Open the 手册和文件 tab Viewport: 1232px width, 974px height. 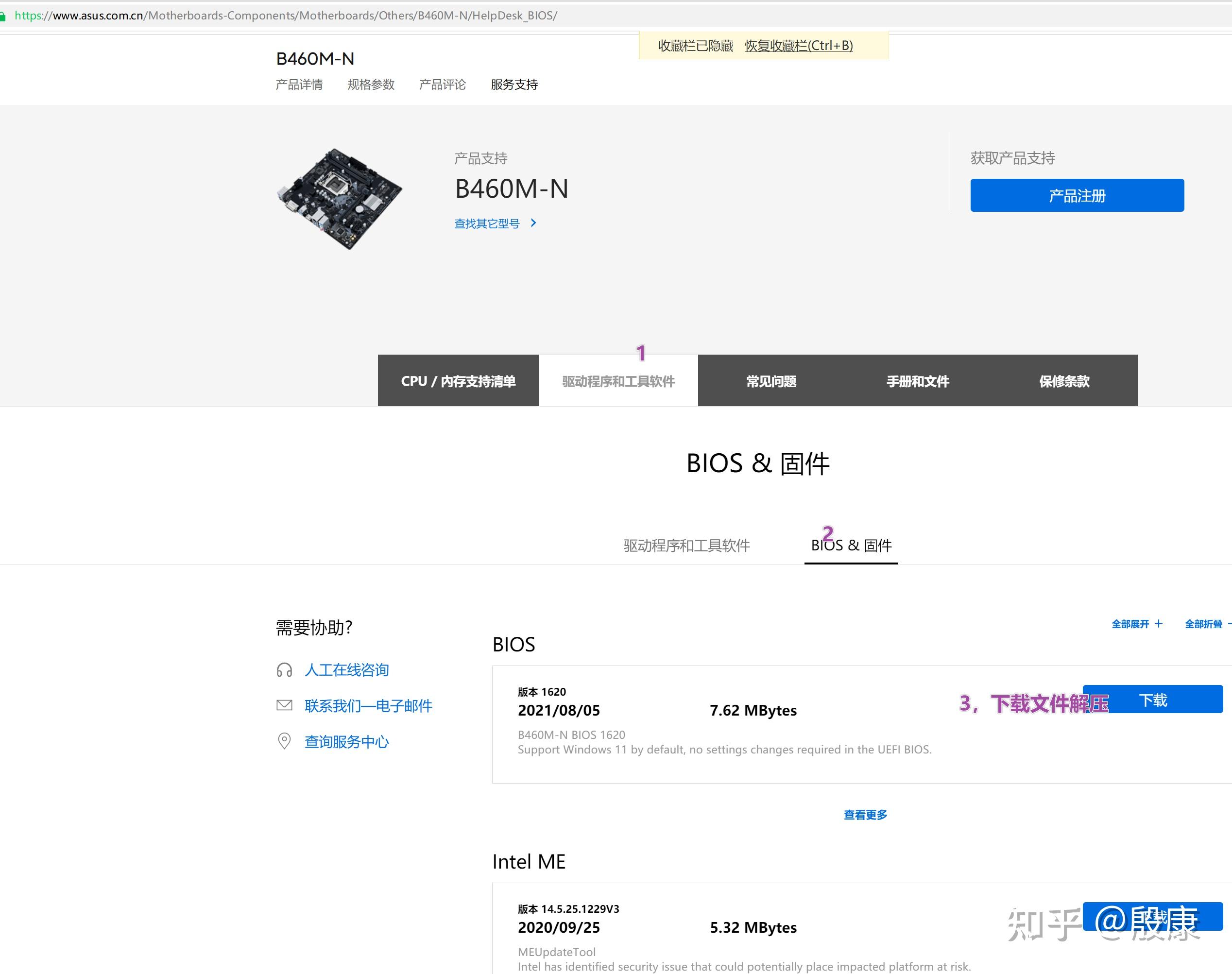pyautogui.click(x=917, y=380)
